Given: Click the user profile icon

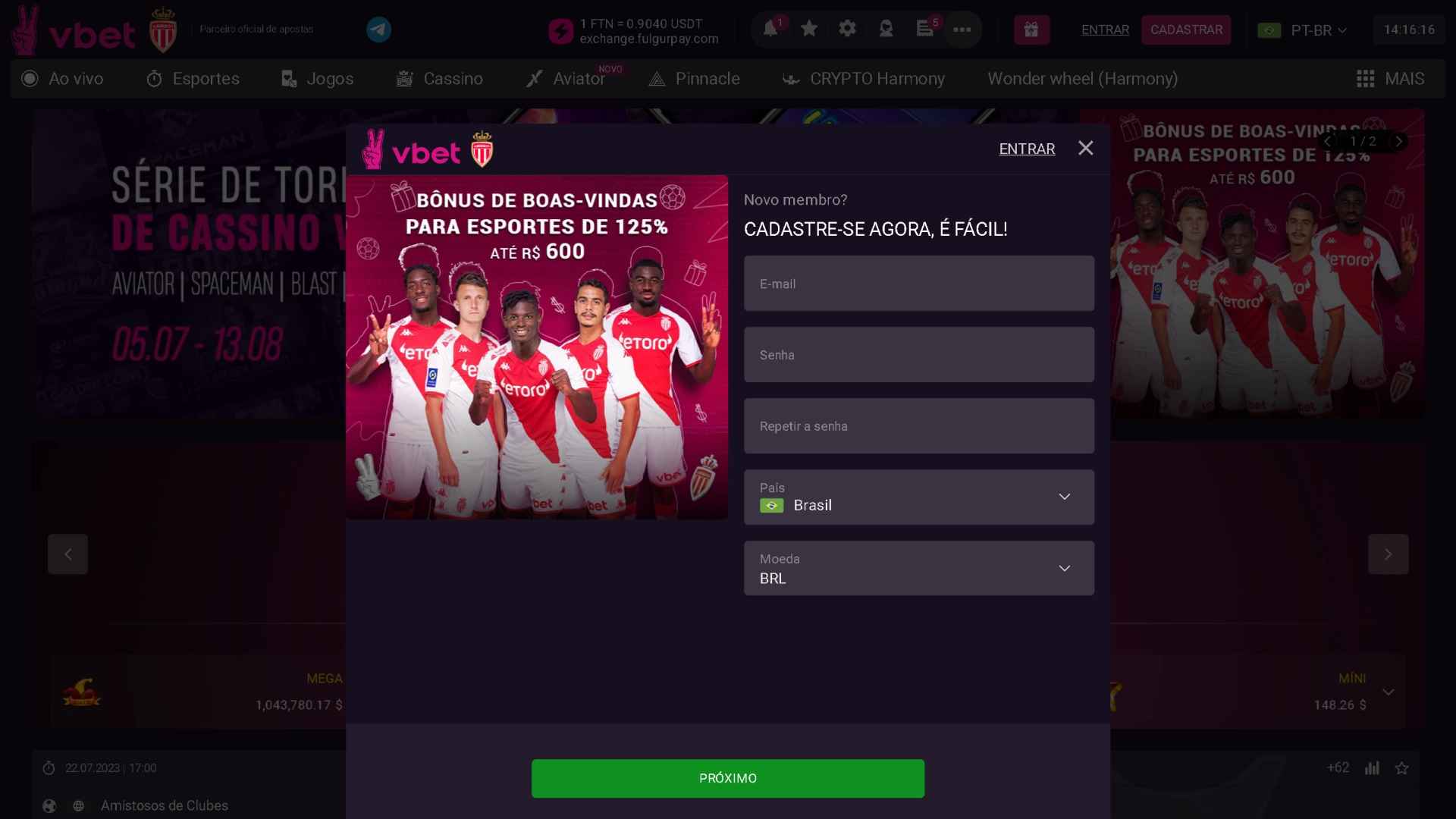Looking at the screenshot, I should pos(885,29).
